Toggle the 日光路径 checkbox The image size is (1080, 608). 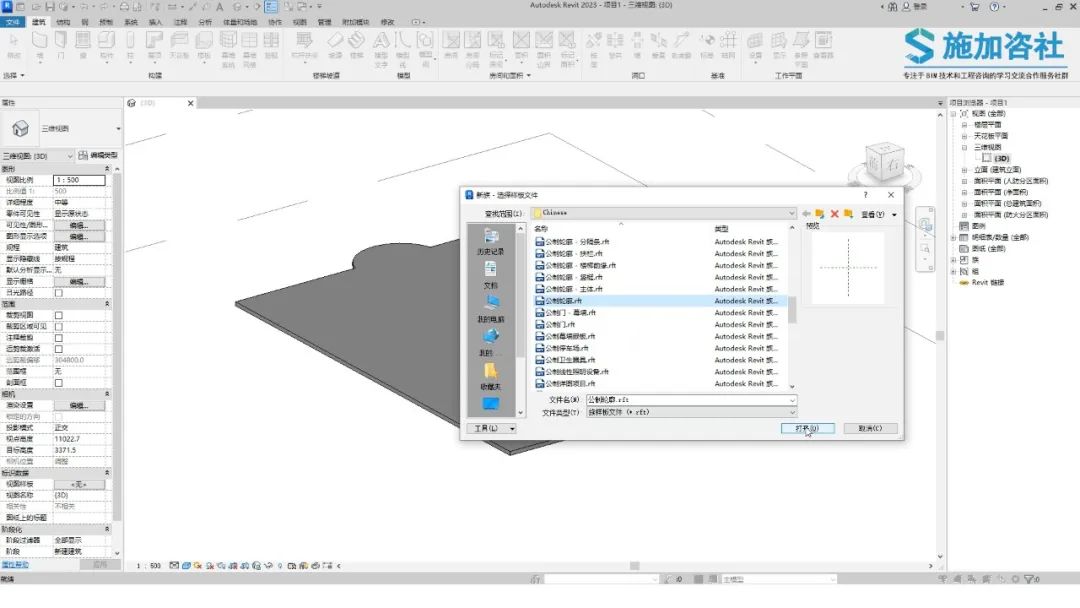(59, 293)
